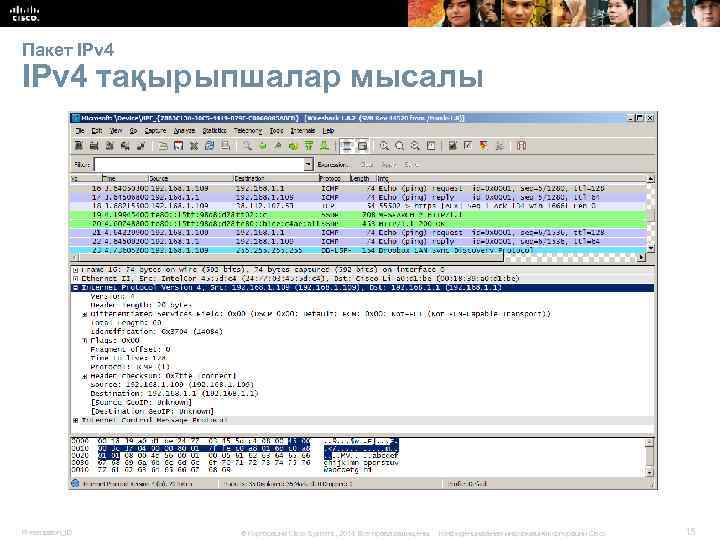Viewport: 720px width, 540px height.
Task: Open the Edit menu
Action: pos(96,131)
